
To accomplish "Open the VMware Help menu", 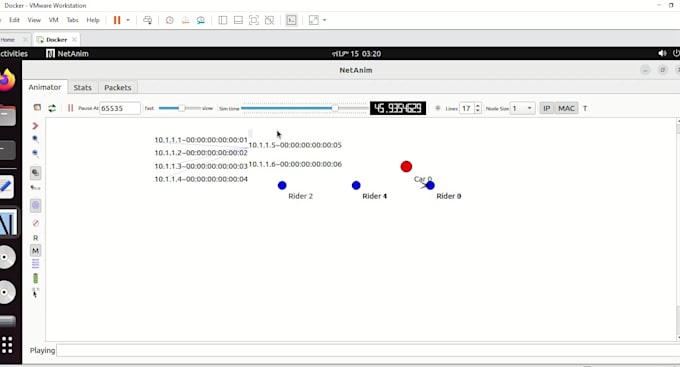I will [x=93, y=20].
